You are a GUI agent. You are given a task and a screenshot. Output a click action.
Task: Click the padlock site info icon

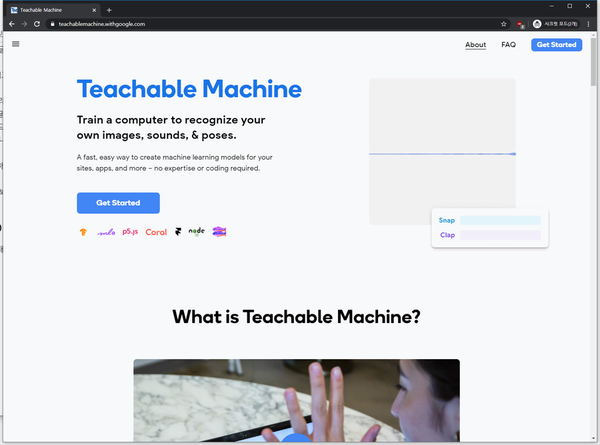[52, 24]
